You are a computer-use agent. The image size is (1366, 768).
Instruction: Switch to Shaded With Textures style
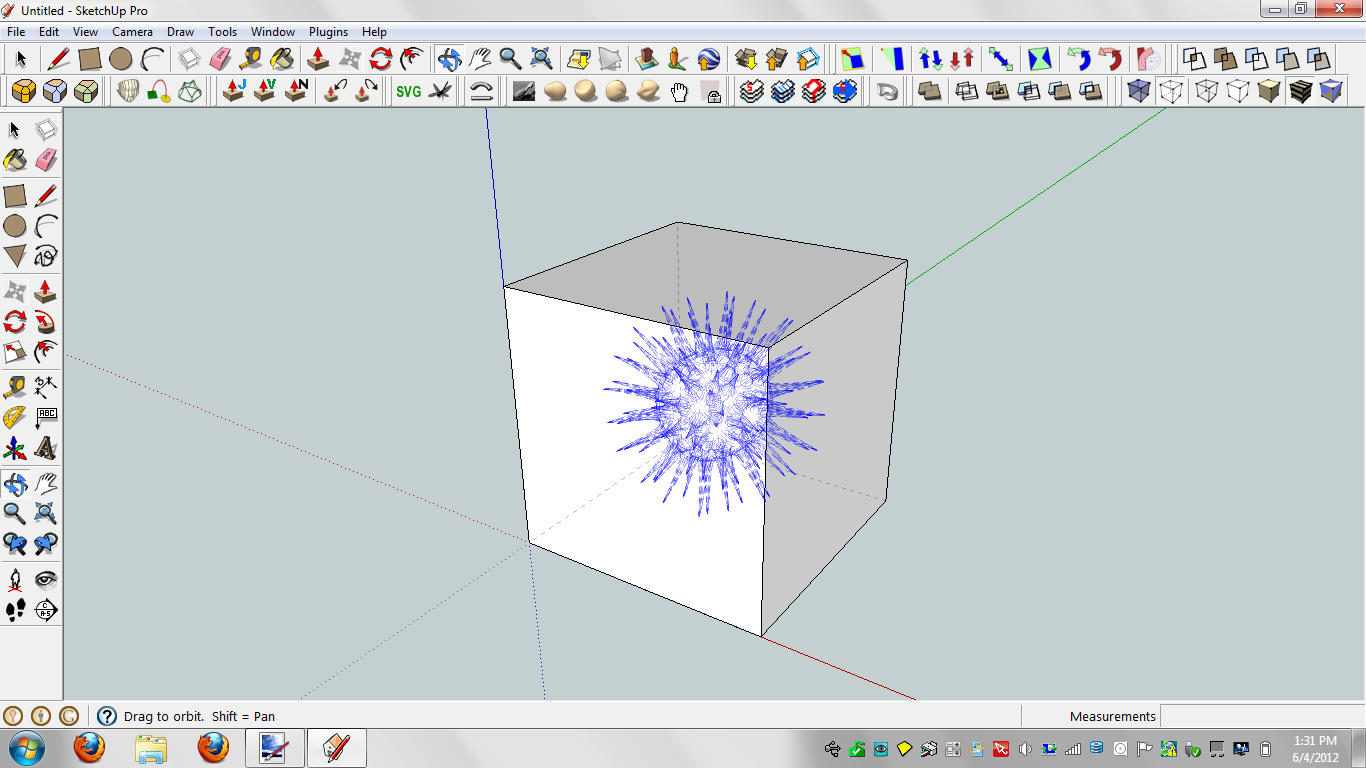(1299, 92)
